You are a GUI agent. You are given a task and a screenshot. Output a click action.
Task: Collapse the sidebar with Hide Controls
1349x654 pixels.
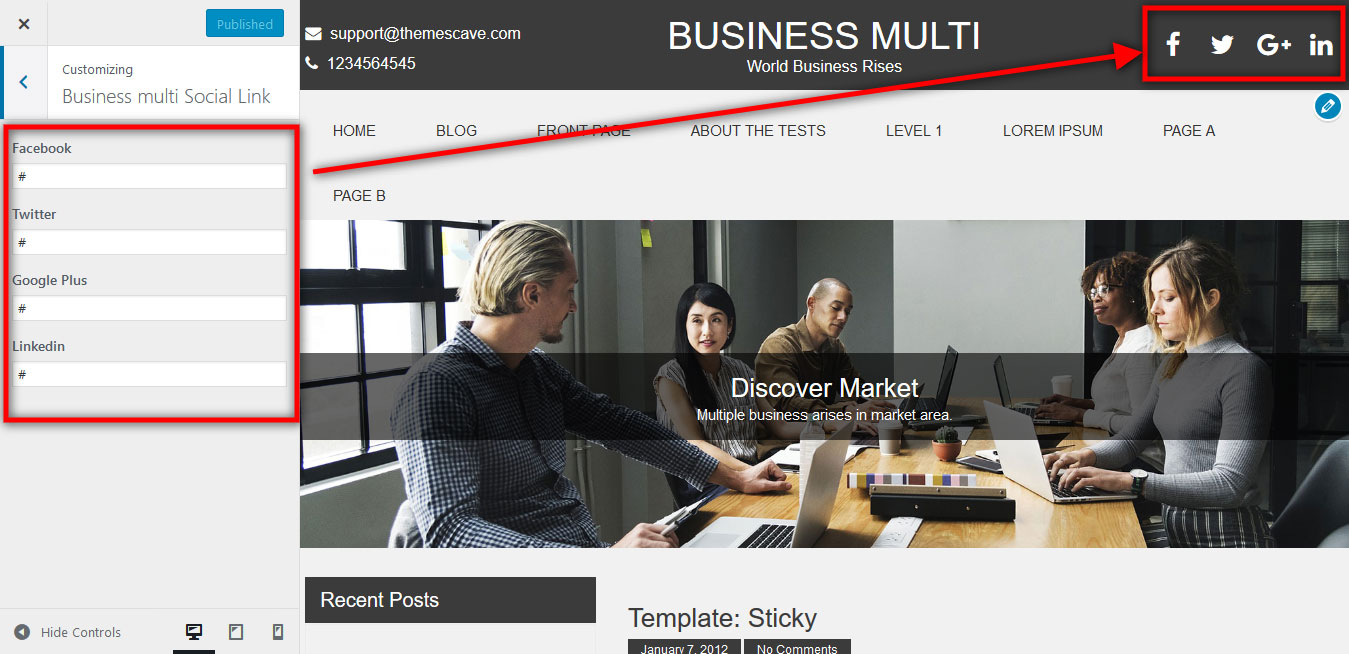point(67,632)
